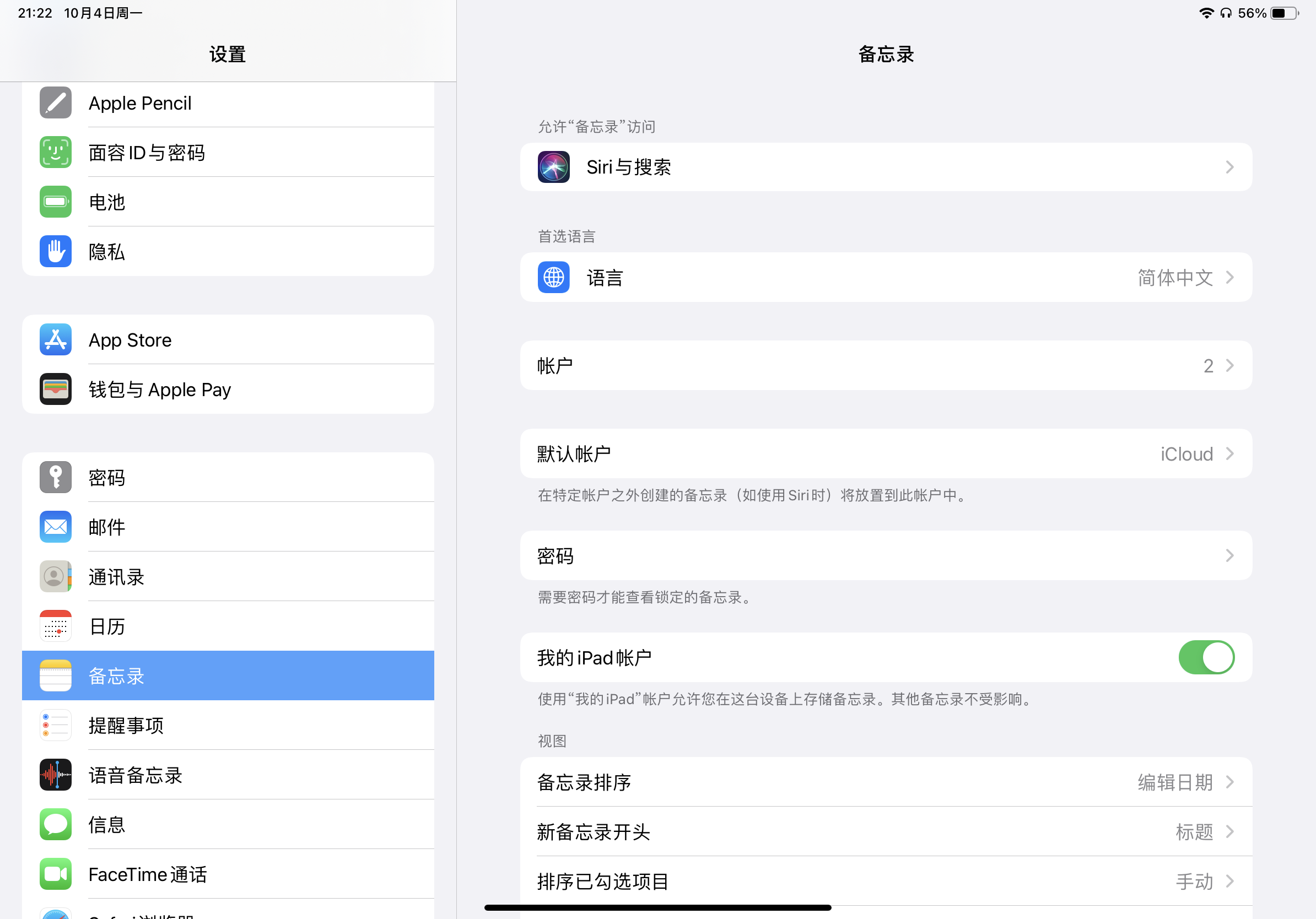Tap the Apple Pencil icon in sidebar
Screen dimensions: 1316x919
tap(56, 103)
